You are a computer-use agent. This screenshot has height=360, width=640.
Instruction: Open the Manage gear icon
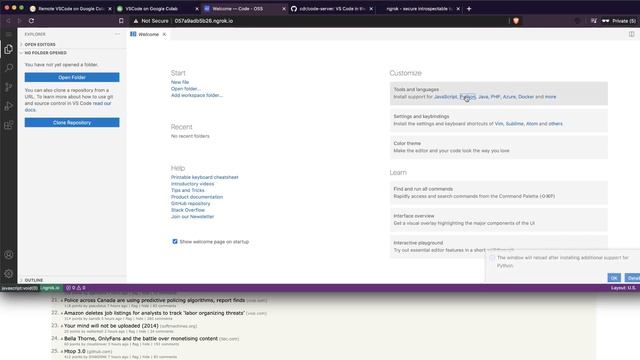click(x=9, y=273)
